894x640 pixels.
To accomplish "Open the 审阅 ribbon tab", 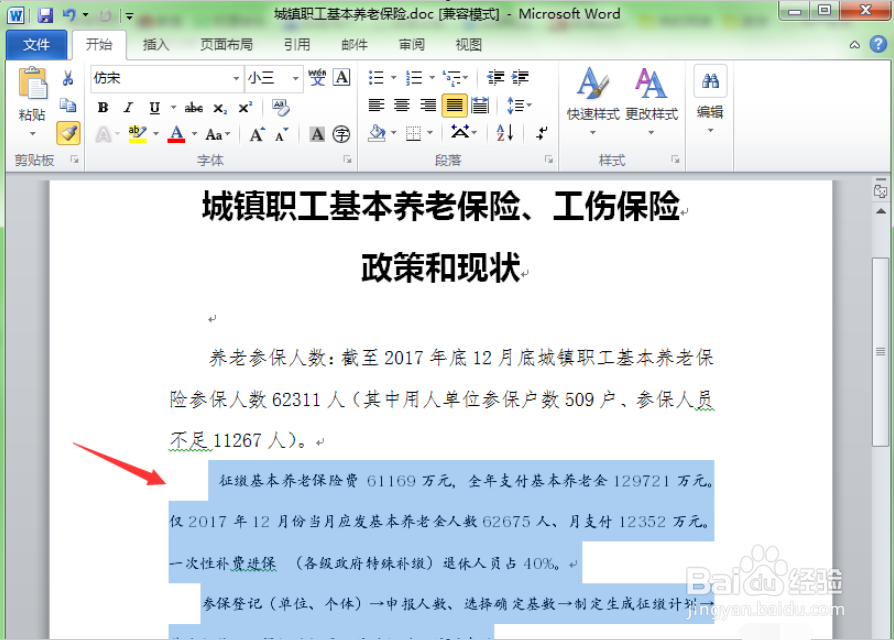I will 412,44.
